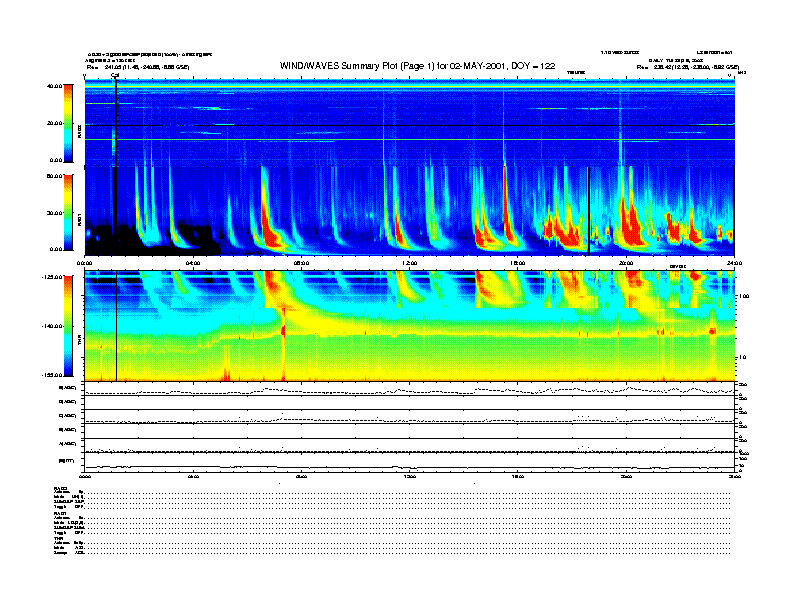Click the 04:00 time label under RAD1 spectrogram

coord(193,263)
